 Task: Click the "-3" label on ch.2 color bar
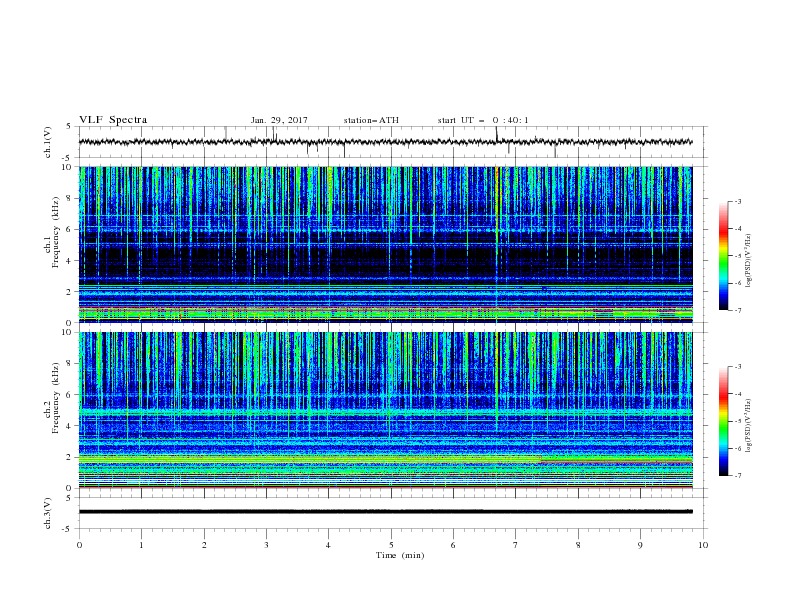coord(738,367)
